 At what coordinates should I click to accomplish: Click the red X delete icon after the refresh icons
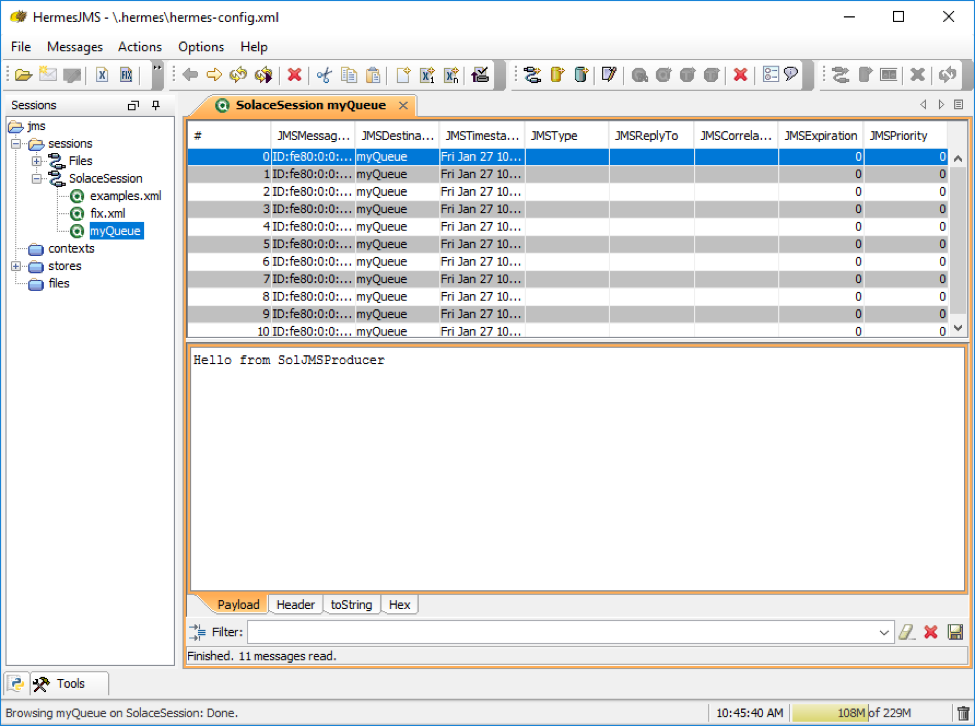tap(294, 75)
